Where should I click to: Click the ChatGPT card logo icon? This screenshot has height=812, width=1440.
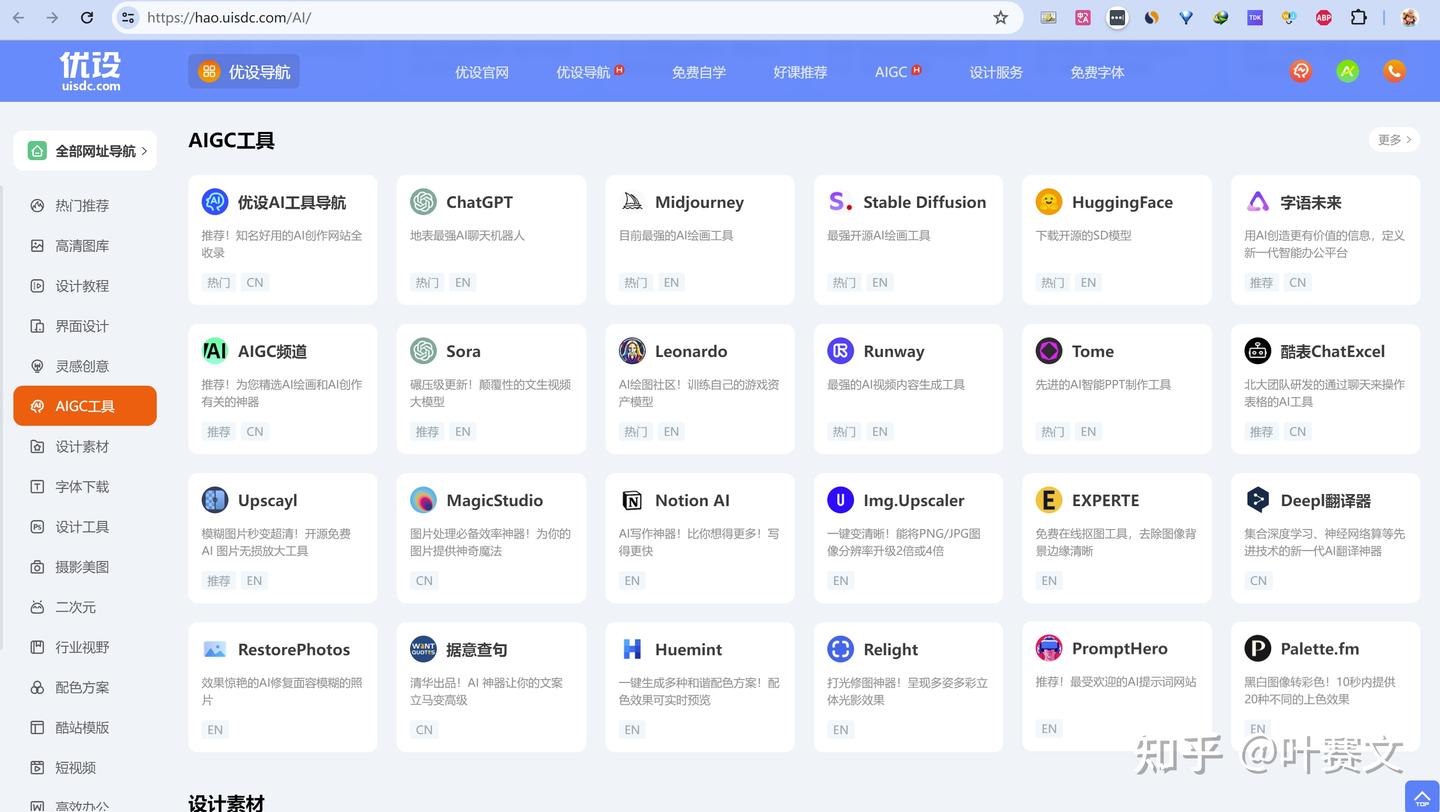(423, 202)
